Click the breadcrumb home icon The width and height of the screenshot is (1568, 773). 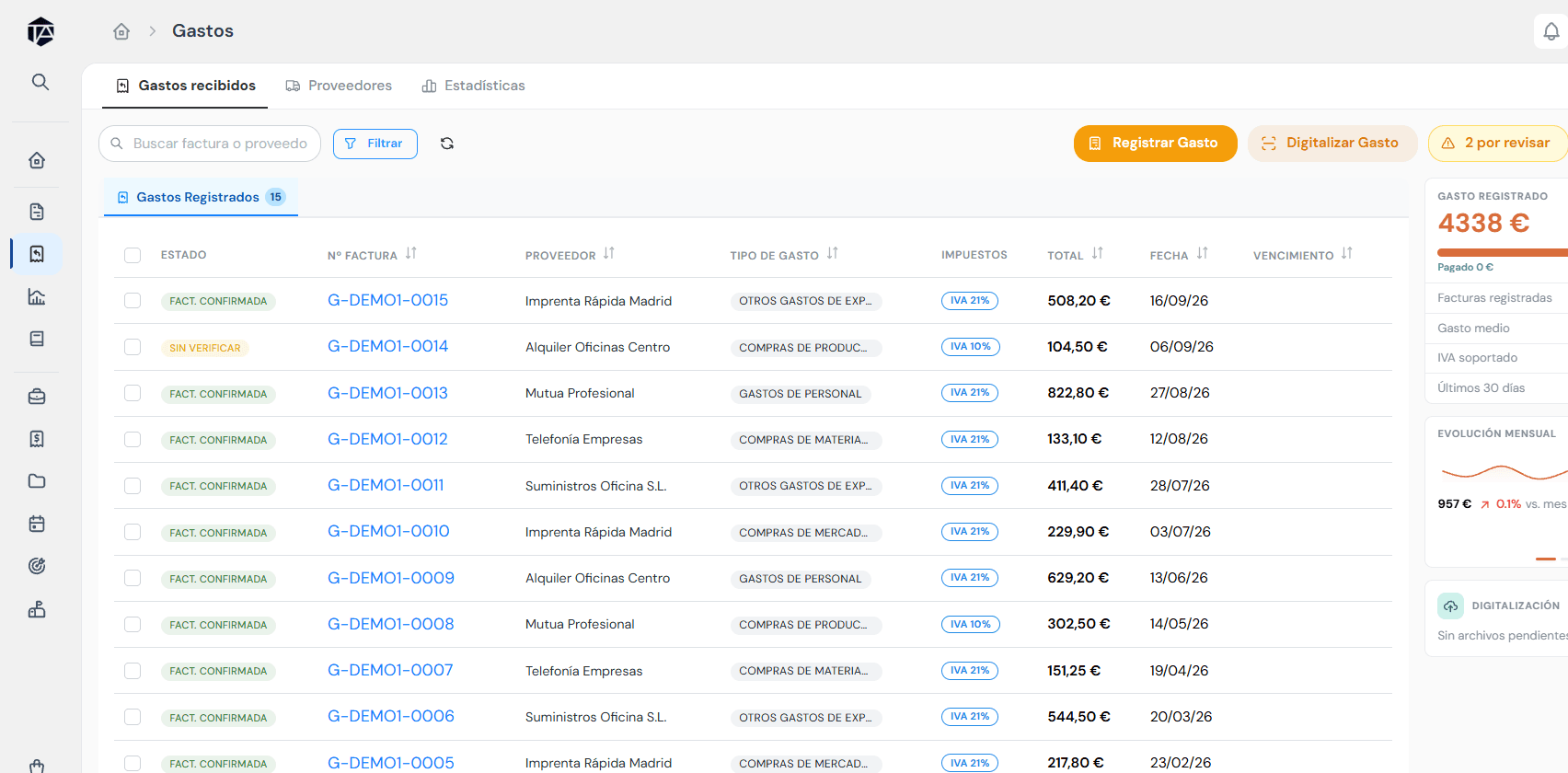click(x=121, y=31)
